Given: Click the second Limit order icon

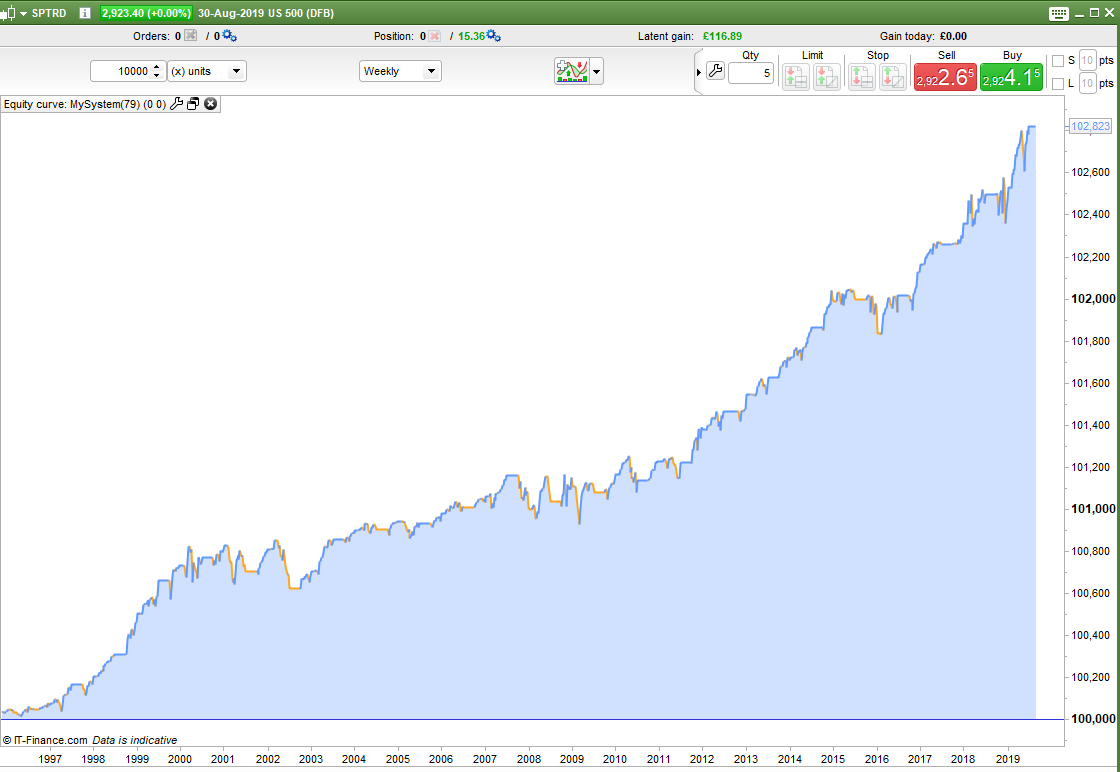Looking at the screenshot, I should pos(826,76).
